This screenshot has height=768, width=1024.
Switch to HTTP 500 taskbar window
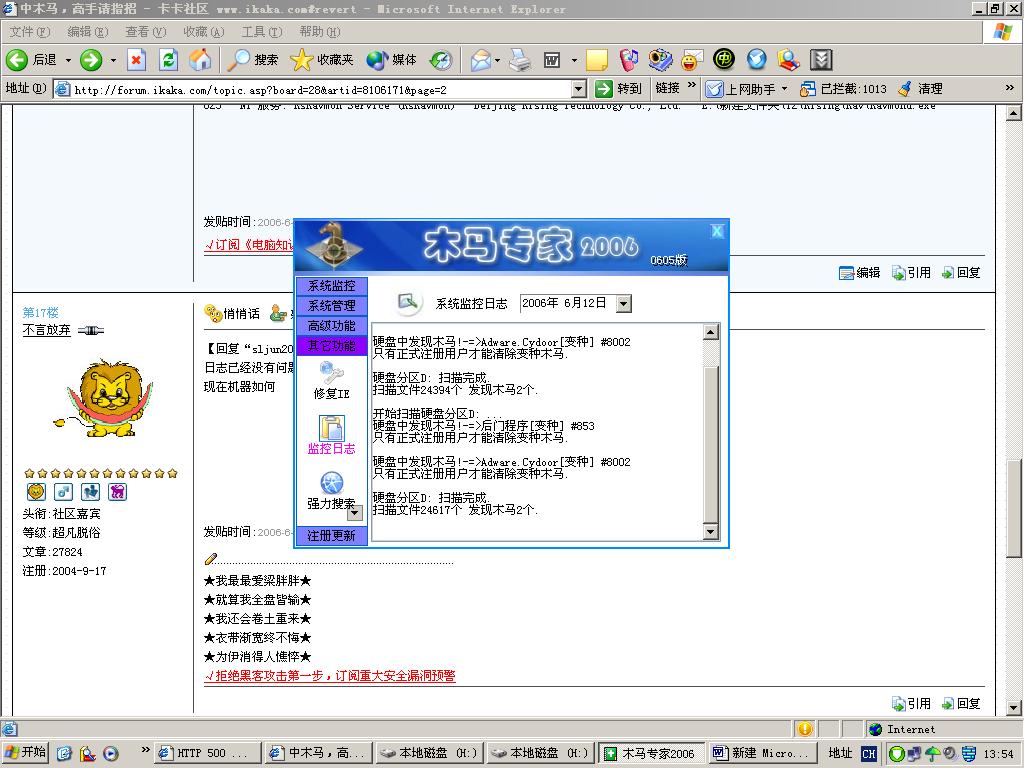click(x=208, y=753)
